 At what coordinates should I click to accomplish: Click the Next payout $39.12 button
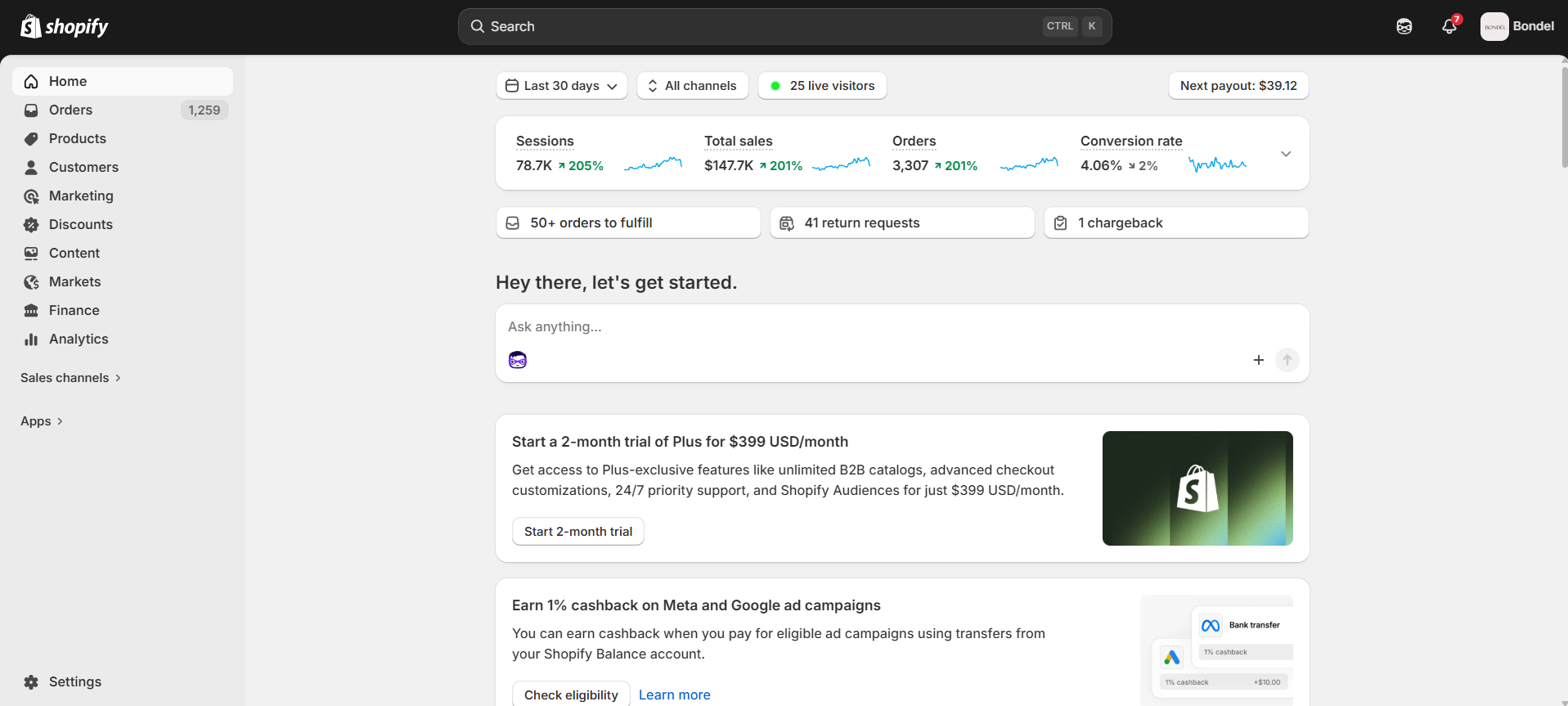pos(1238,86)
